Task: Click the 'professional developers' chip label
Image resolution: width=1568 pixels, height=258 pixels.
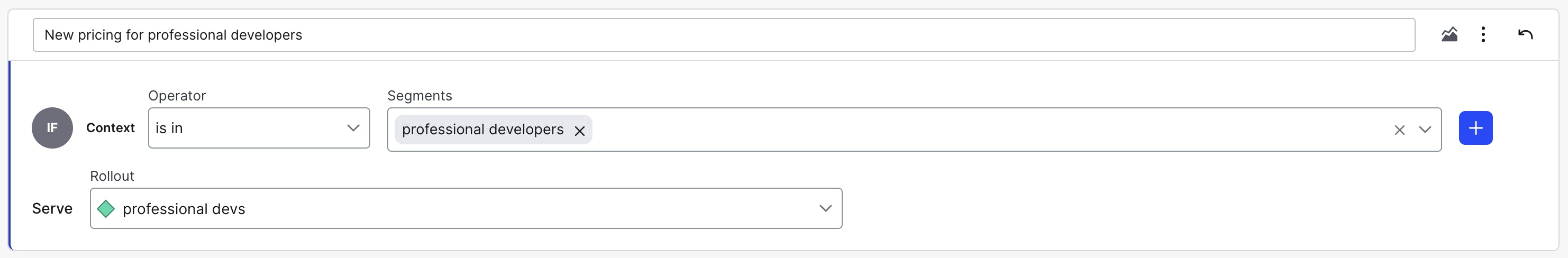Action: pos(482,130)
